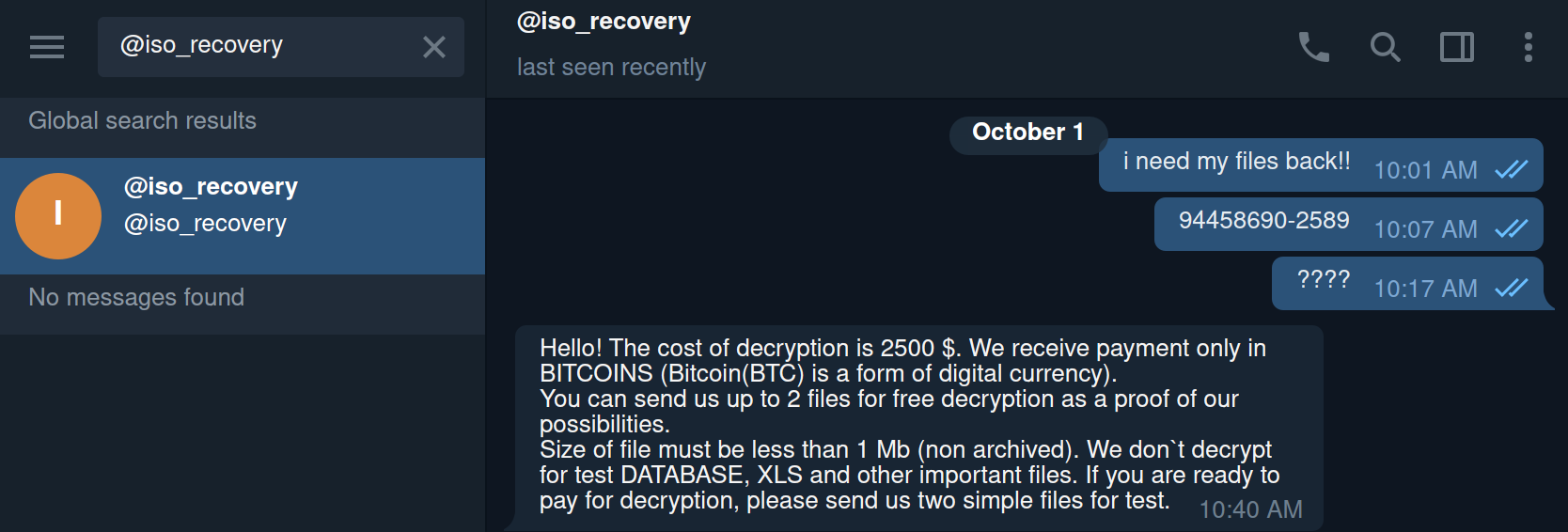Select the decryption cost reply message

(x=902, y=425)
